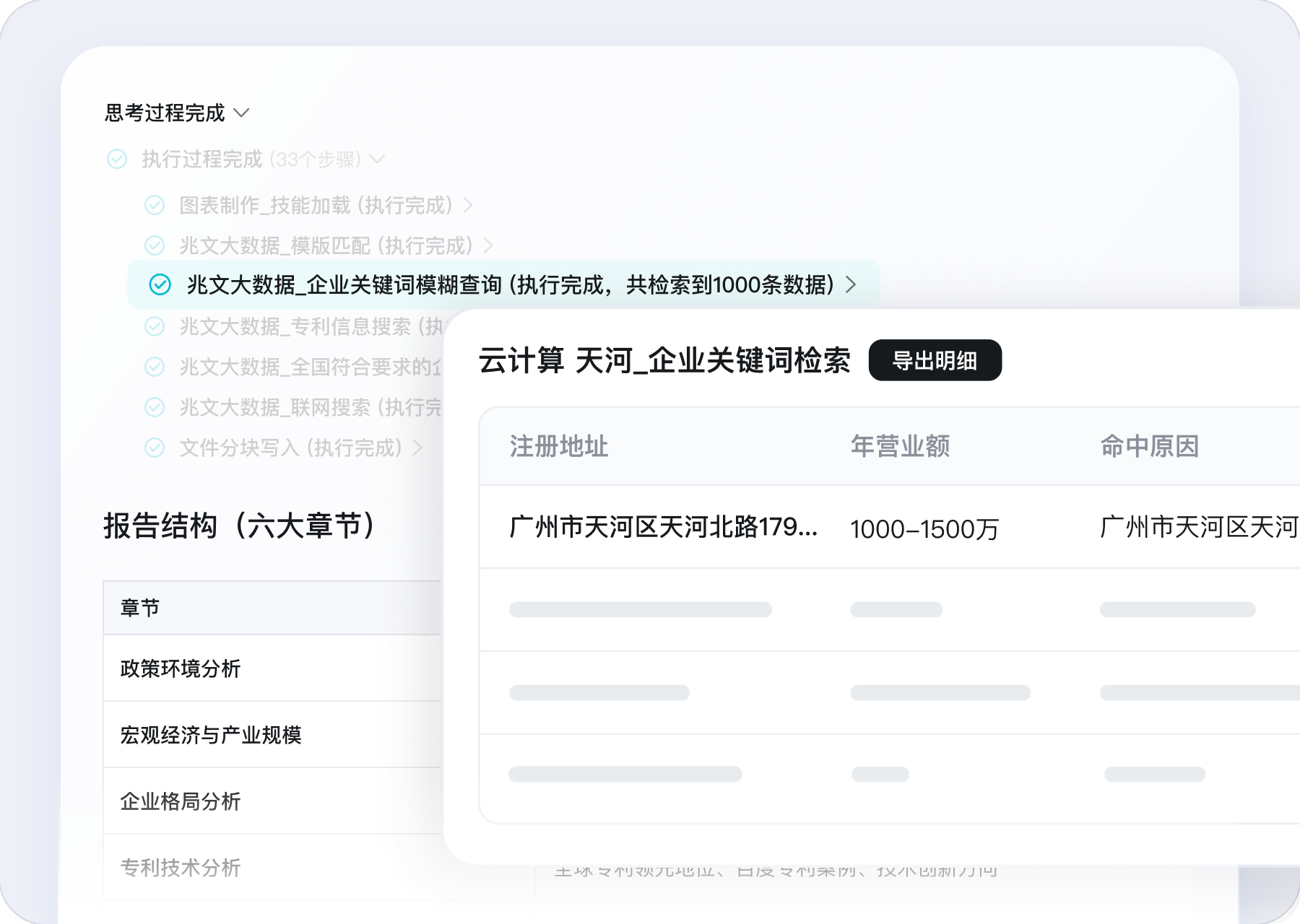Click address cell 广州市天河区天河北路179...
This screenshot has width=1300, height=924.
coord(664,527)
